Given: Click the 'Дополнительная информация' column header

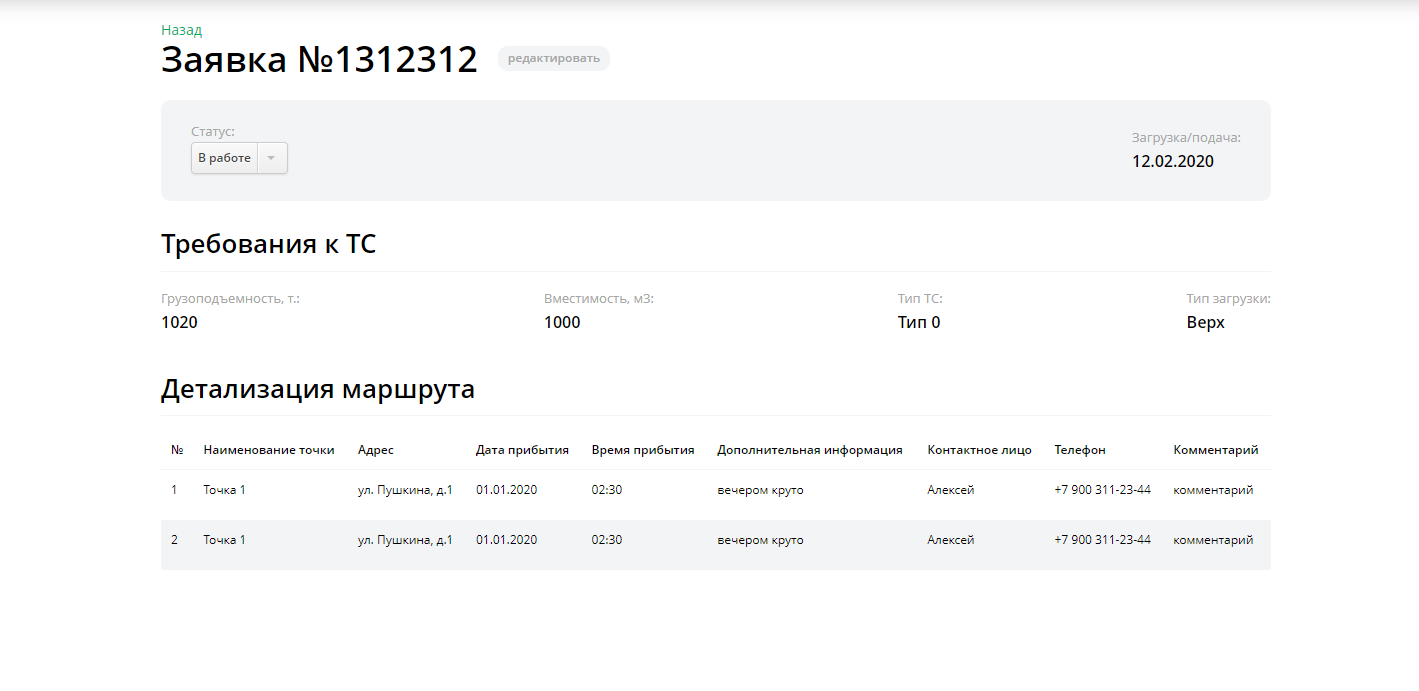Looking at the screenshot, I should [x=810, y=450].
